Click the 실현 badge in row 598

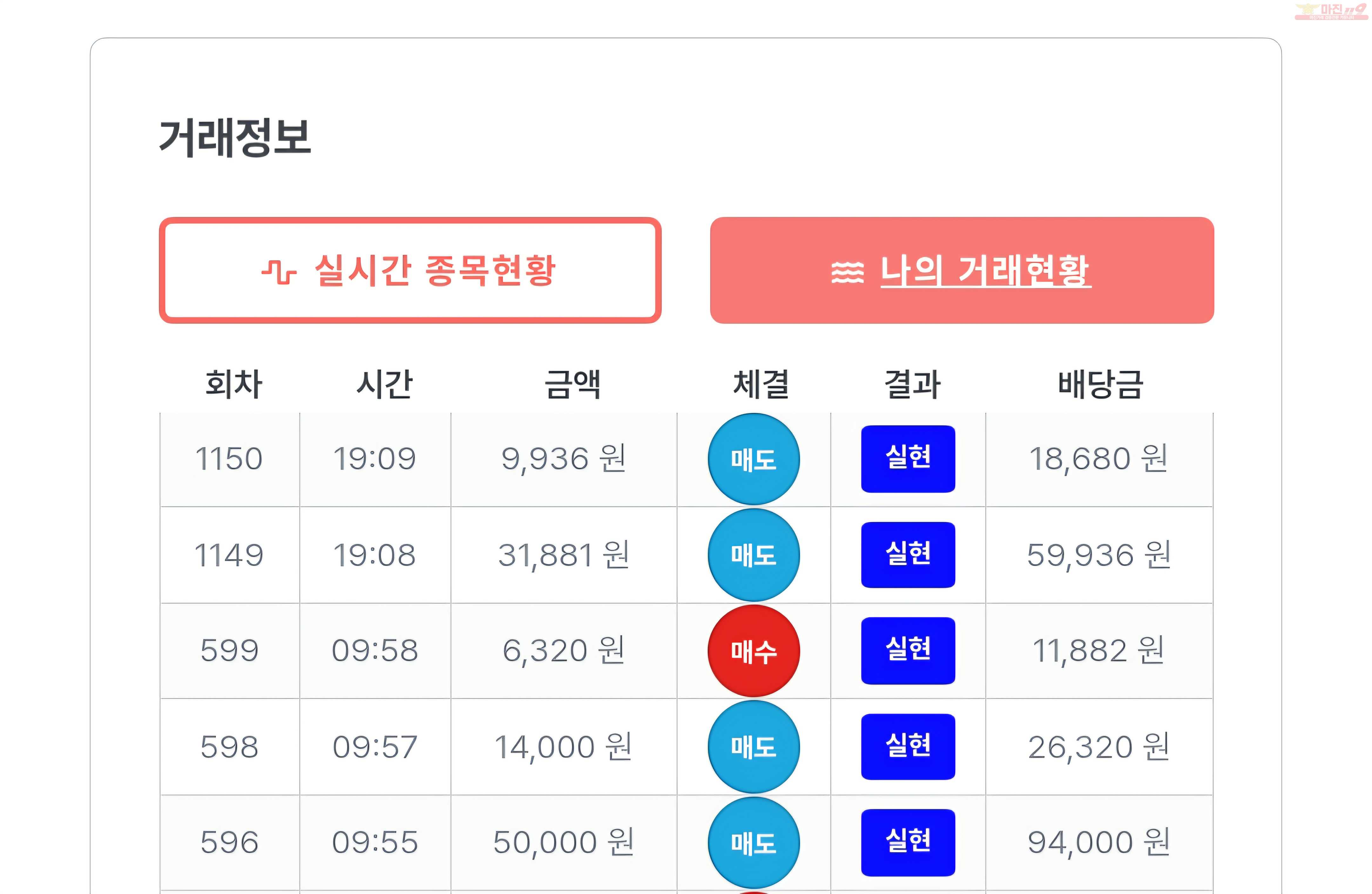coord(908,747)
